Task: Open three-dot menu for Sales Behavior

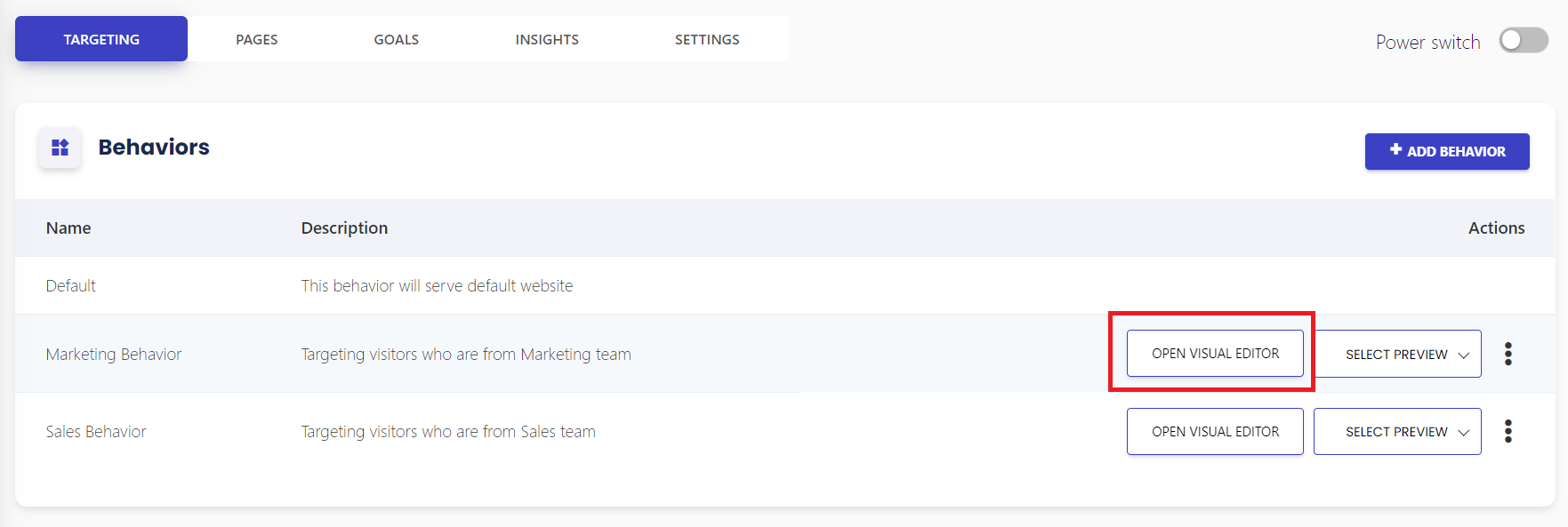Action: click(x=1508, y=431)
